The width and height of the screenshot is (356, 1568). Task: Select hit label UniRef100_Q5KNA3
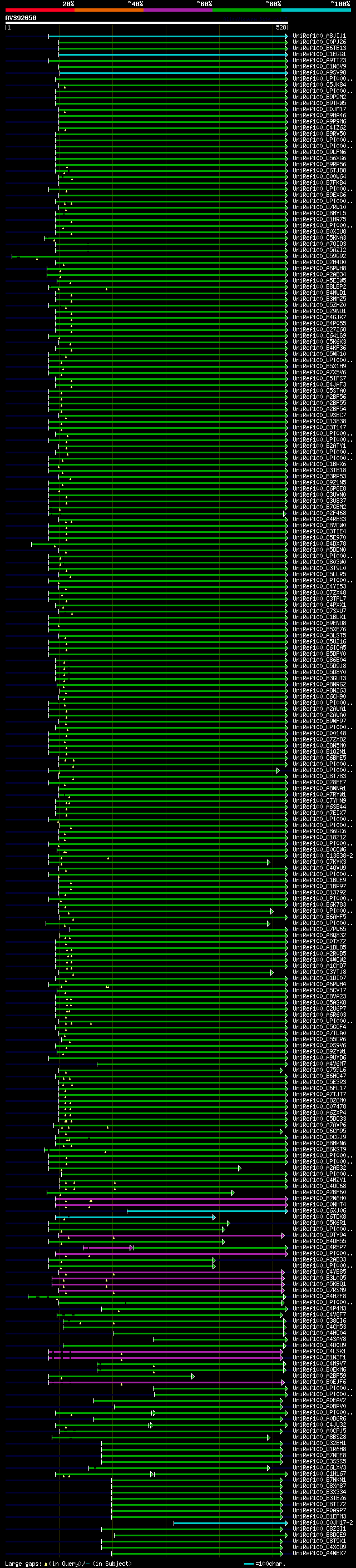pyautogui.click(x=319, y=238)
